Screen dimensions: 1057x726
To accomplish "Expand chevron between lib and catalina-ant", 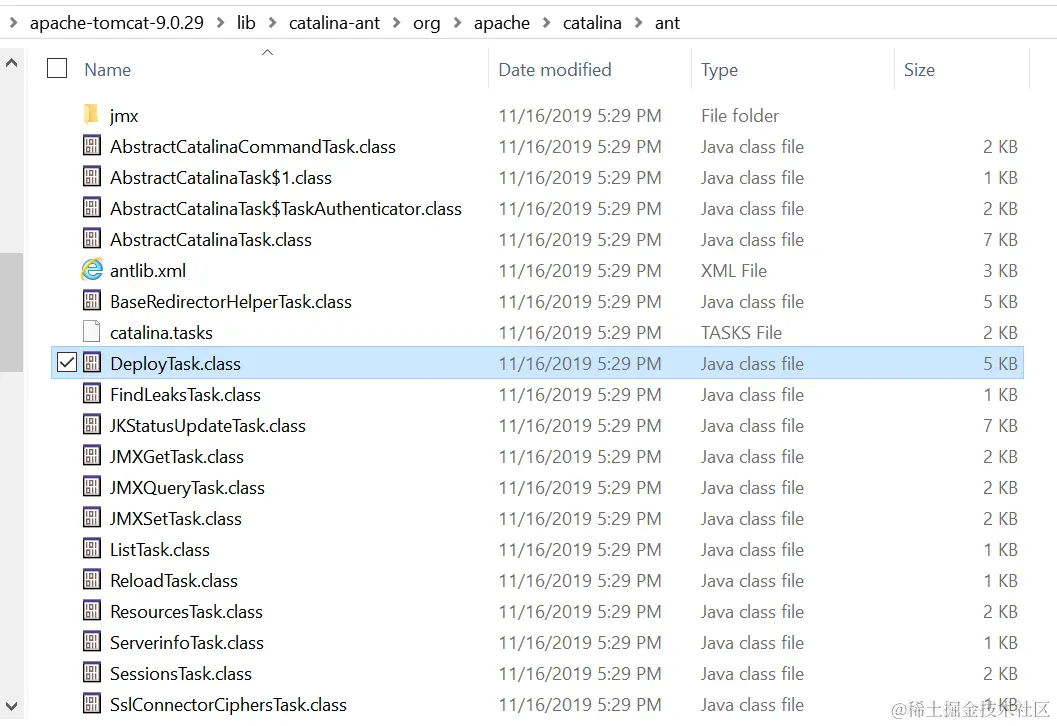I will [x=272, y=23].
